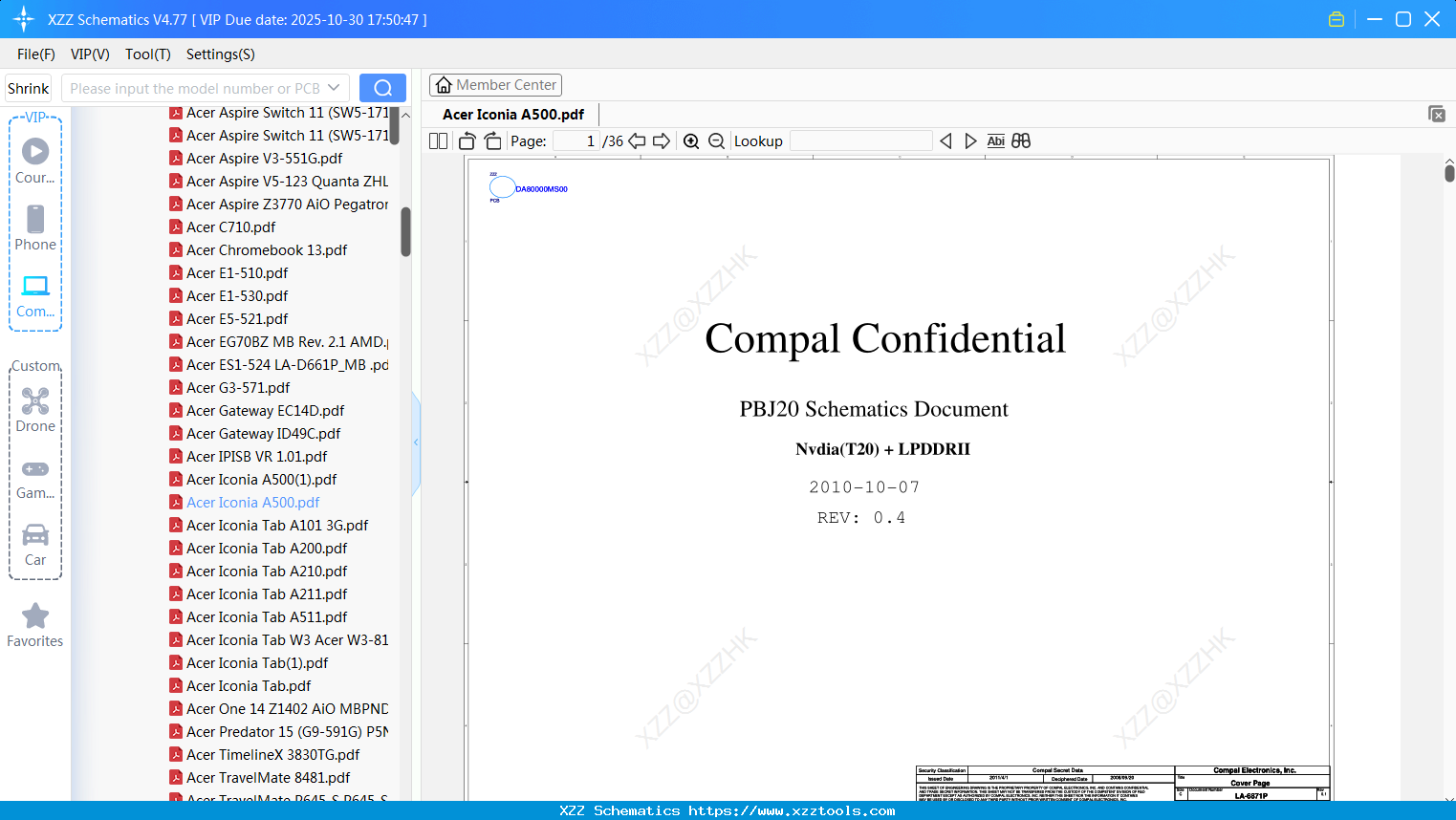Click the page number field

575,141
